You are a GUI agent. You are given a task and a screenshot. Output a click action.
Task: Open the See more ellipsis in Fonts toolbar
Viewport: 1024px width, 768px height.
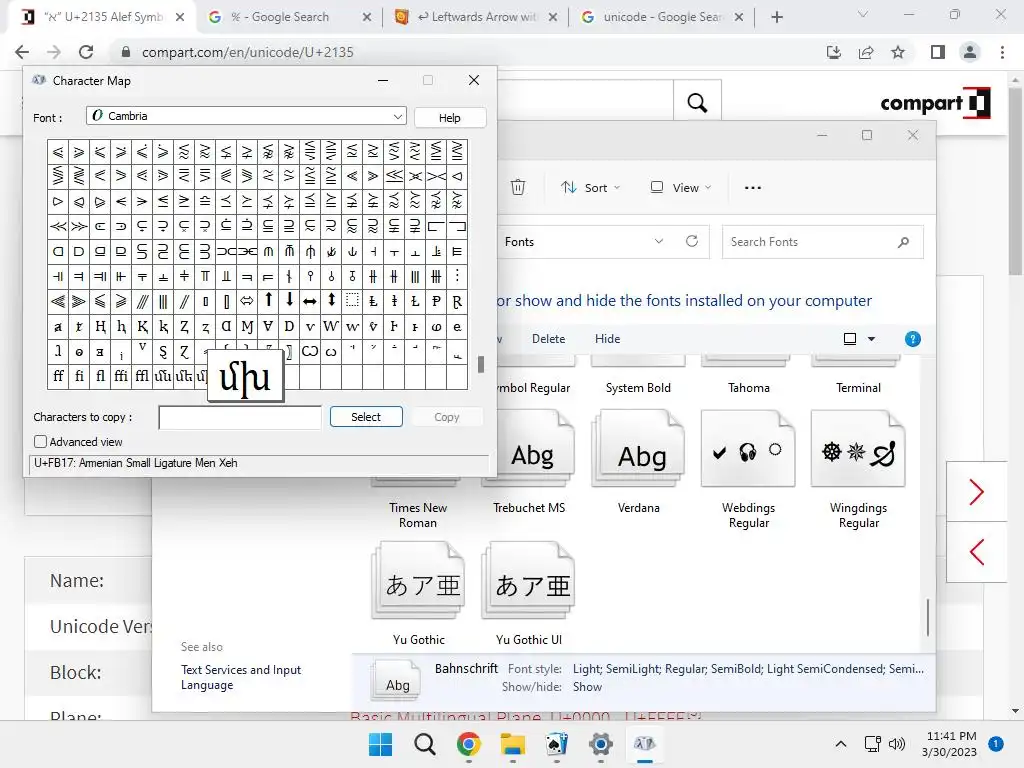click(x=752, y=187)
